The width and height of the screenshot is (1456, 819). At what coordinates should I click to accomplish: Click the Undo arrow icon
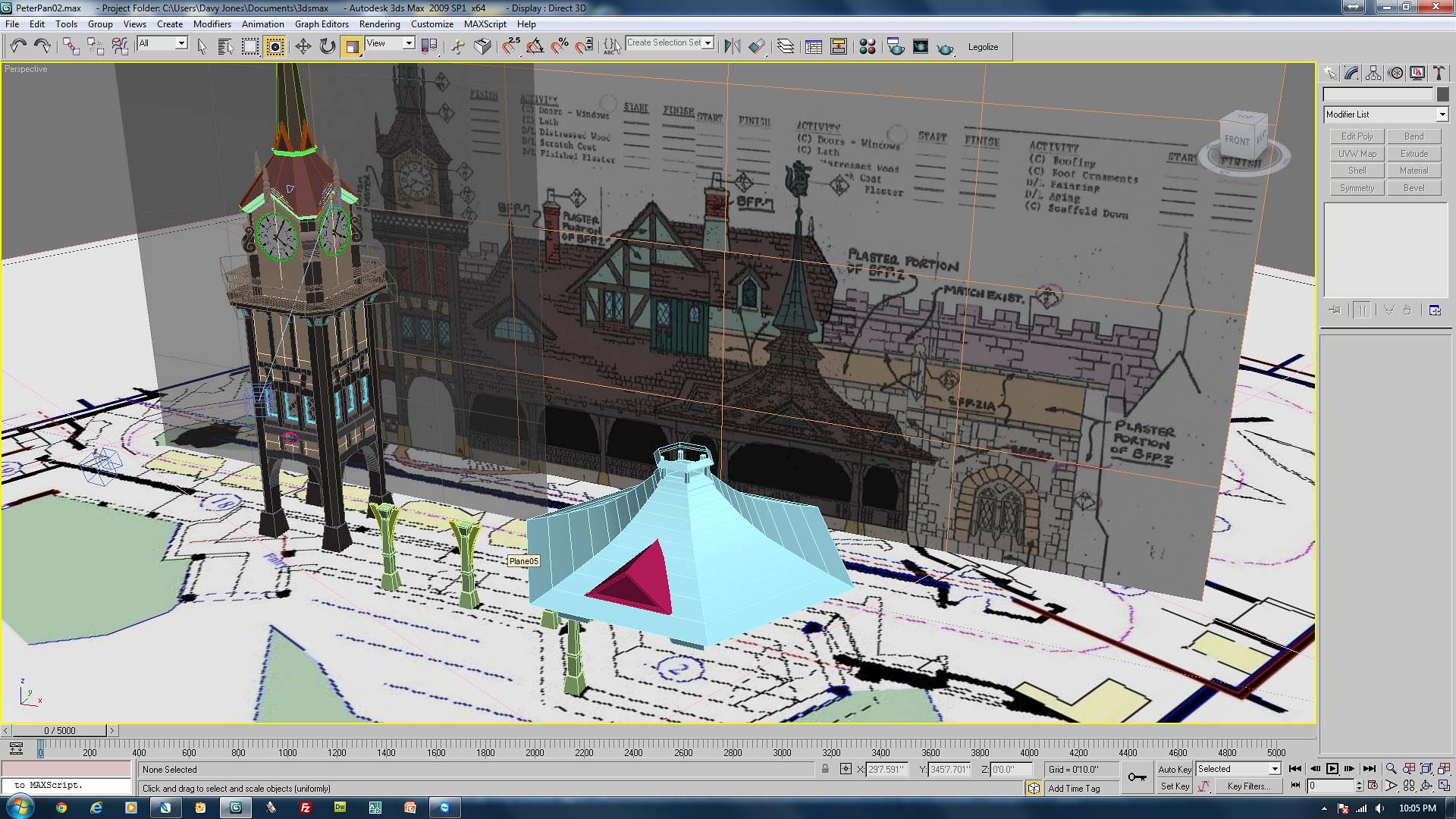click(x=18, y=47)
